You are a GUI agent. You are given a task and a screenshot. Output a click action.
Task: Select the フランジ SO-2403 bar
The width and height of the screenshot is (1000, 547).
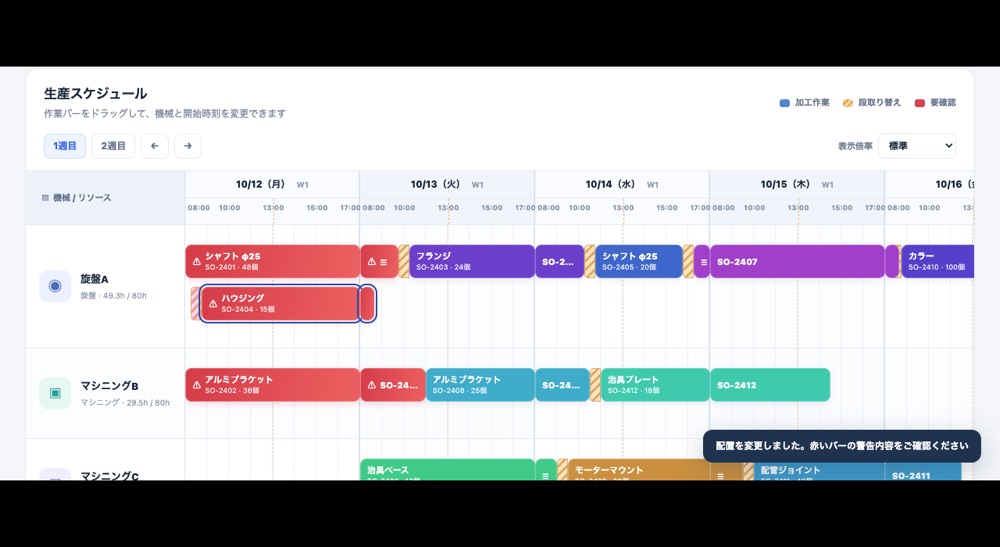pyautogui.click(x=472, y=261)
